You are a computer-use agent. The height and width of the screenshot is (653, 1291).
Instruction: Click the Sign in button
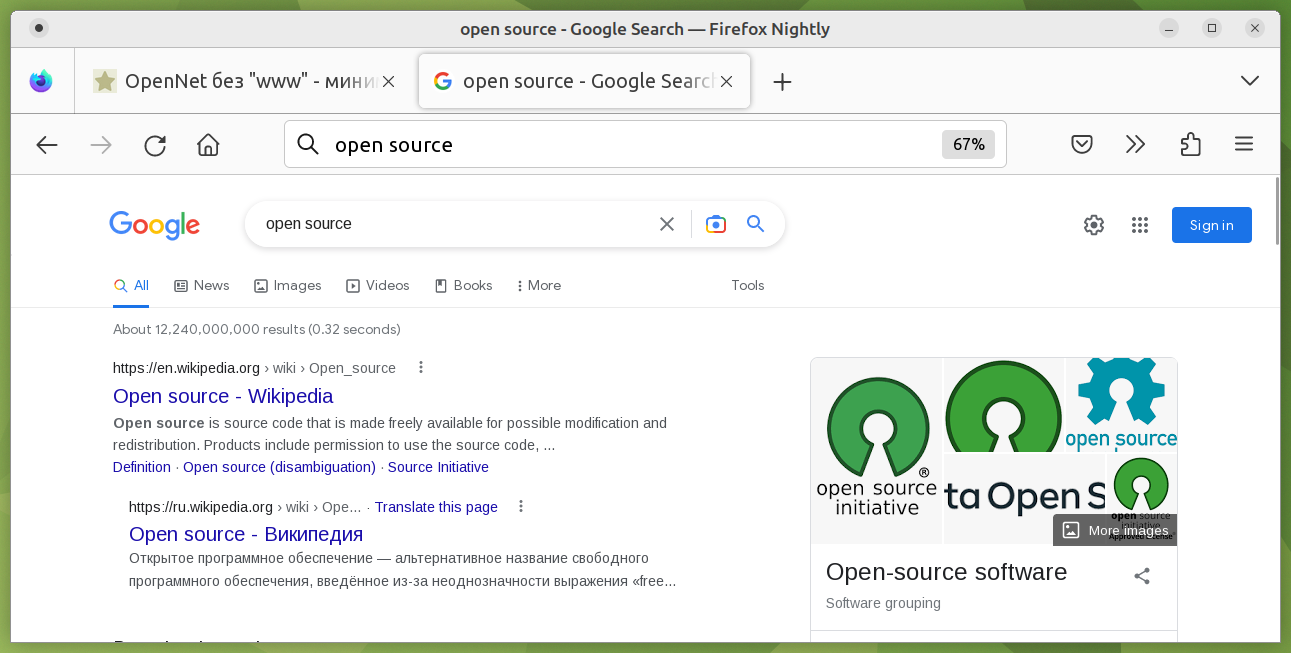point(1212,225)
